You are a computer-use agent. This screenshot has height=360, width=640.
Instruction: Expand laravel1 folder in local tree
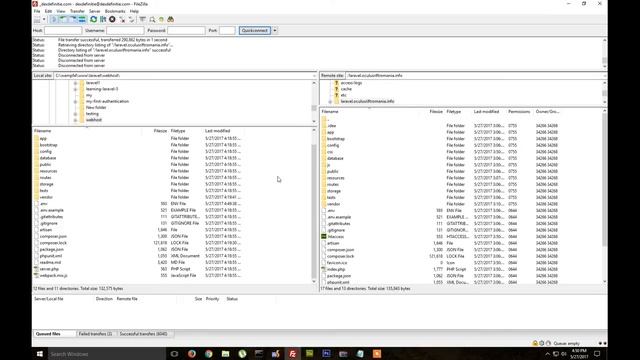tap(75, 83)
